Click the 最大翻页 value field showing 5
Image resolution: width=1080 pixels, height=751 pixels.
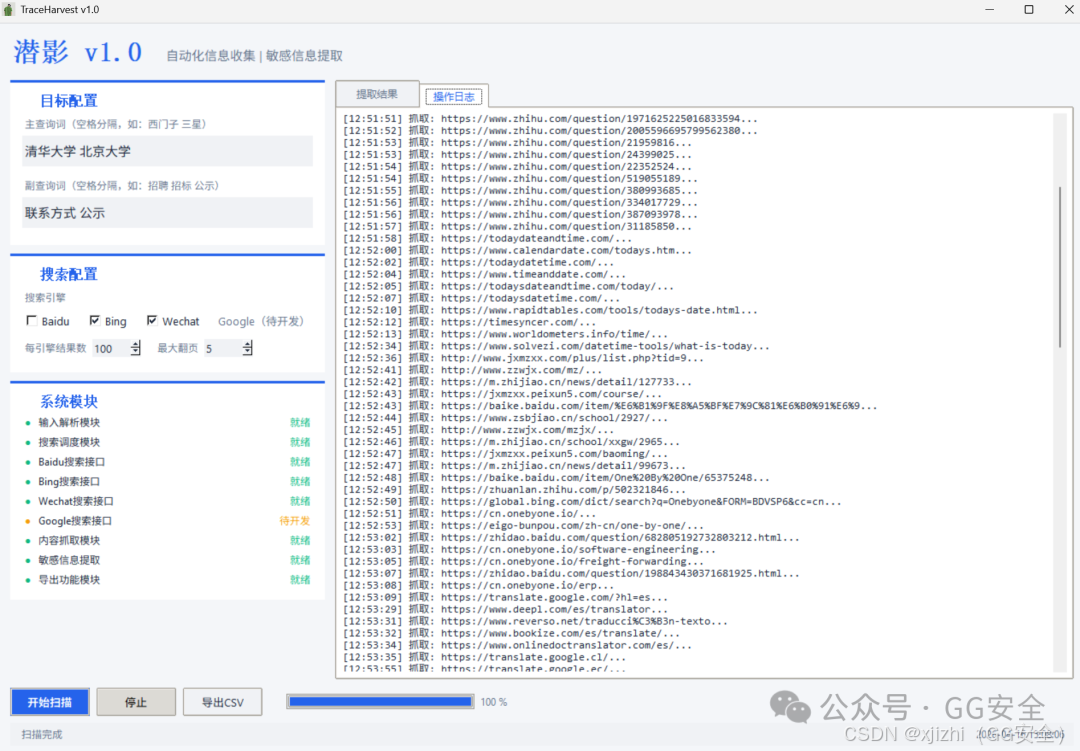pos(223,349)
